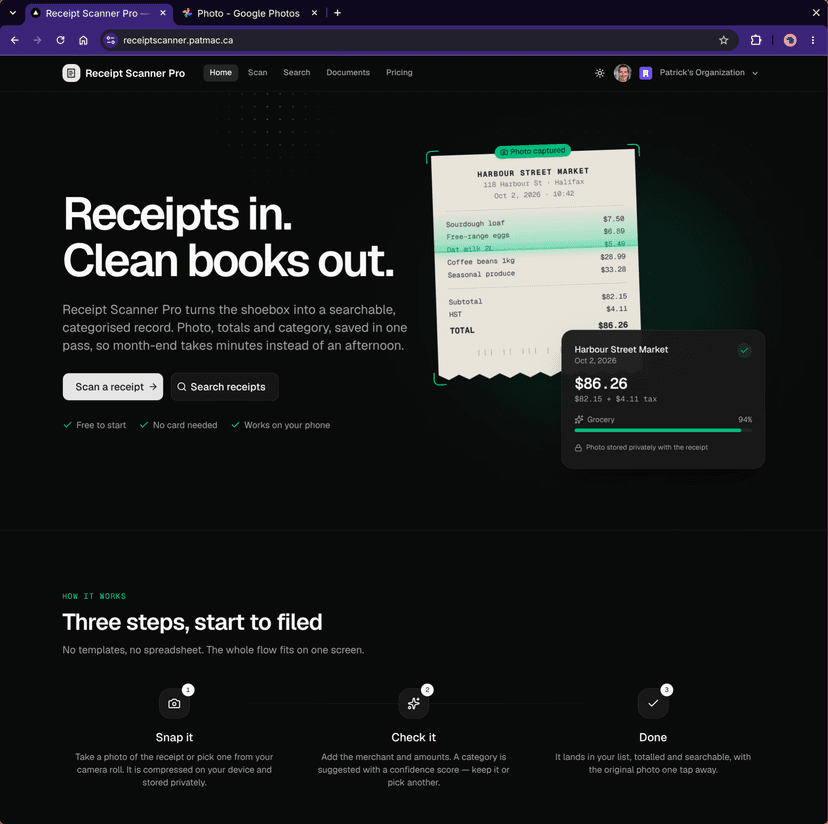Toggle the light/dark theme sun icon
This screenshot has height=824, width=828.
point(599,73)
